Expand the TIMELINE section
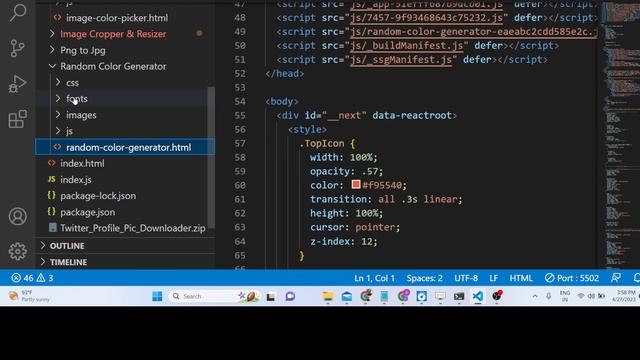The width and height of the screenshot is (640, 360). tap(63, 262)
